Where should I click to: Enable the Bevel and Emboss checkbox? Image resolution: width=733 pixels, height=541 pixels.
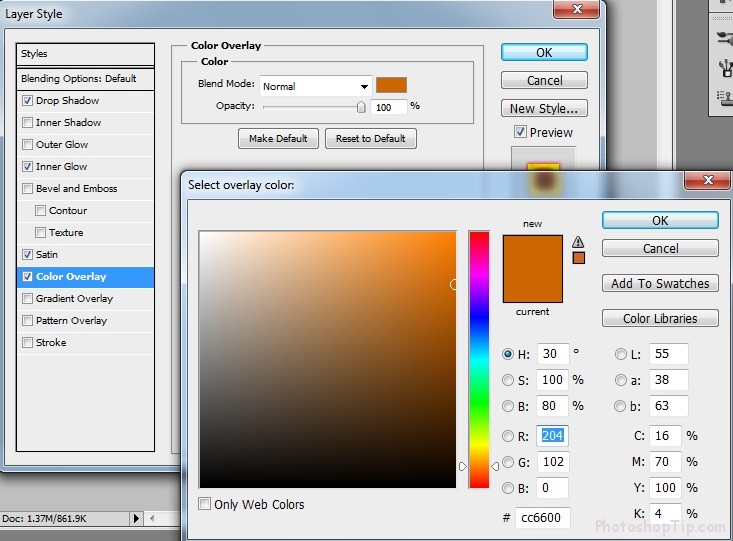[28, 188]
